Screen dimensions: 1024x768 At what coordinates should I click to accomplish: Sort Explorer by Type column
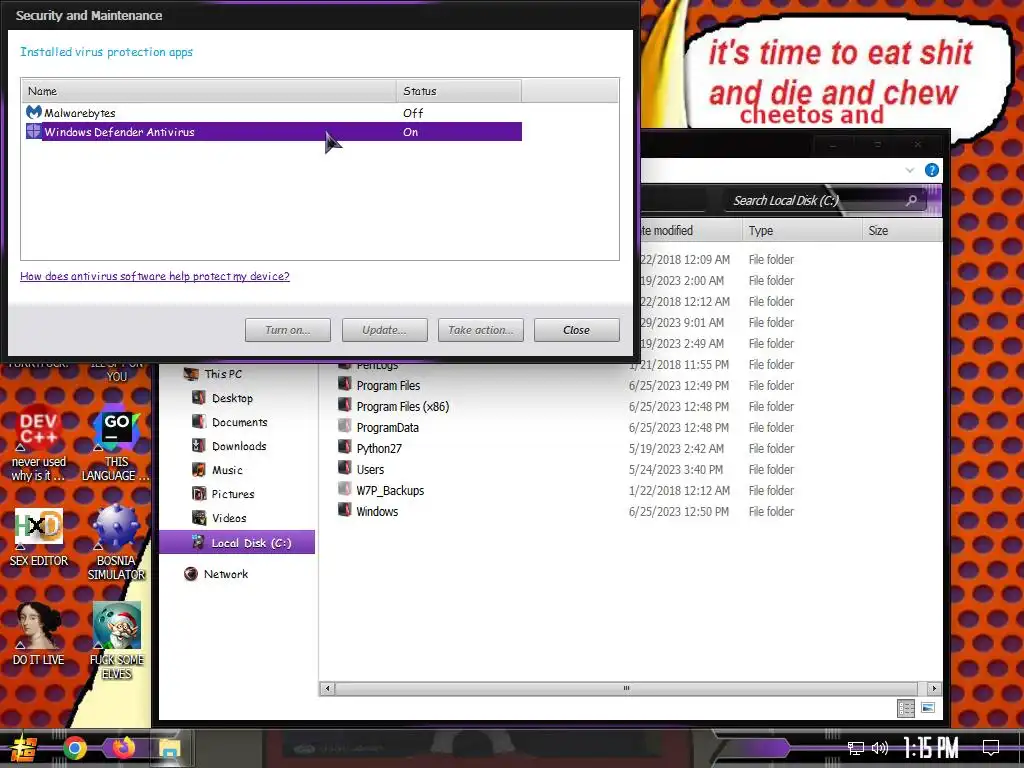click(802, 231)
